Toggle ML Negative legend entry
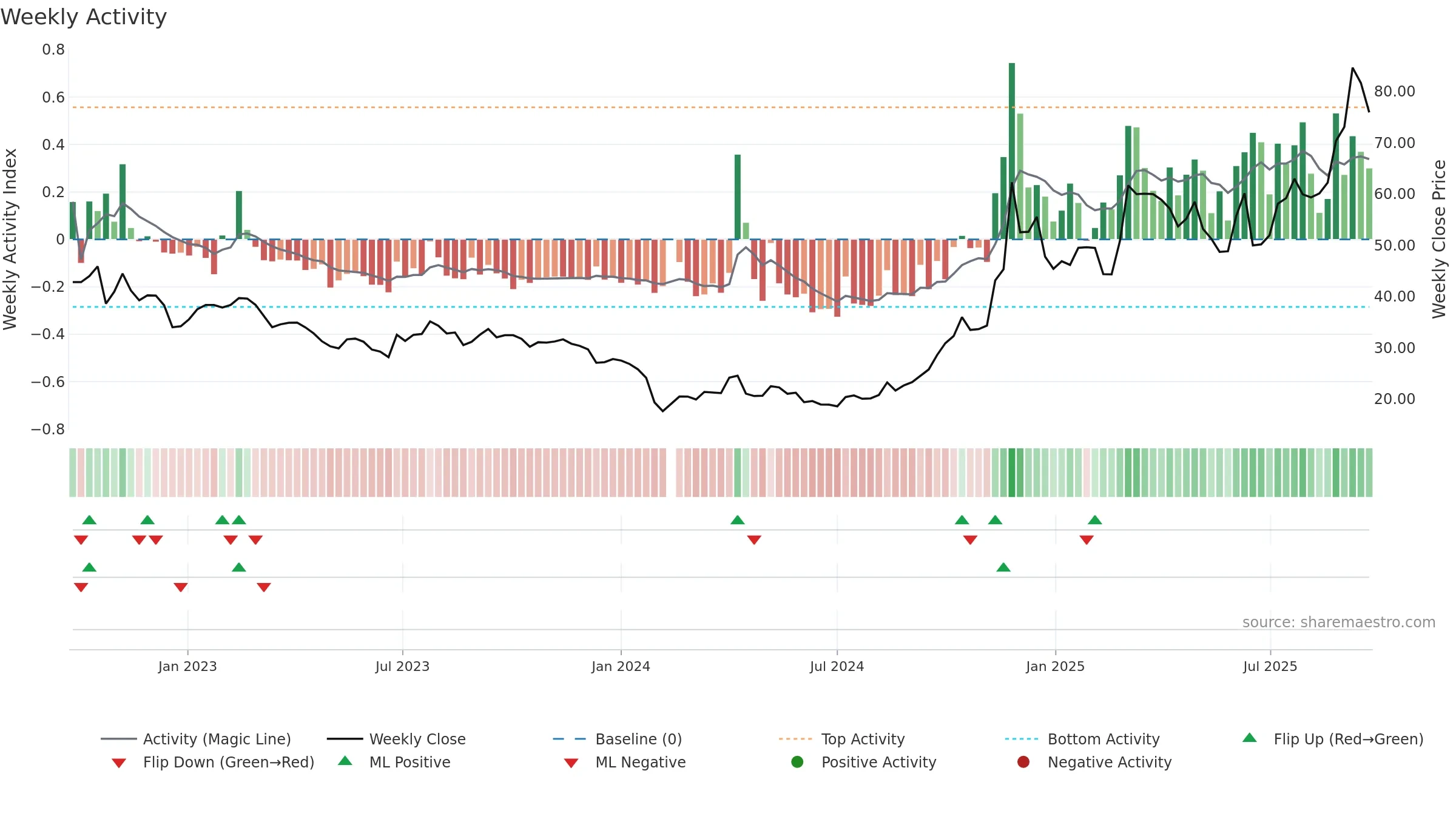The image size is (1456, 819). click(625, 762)
